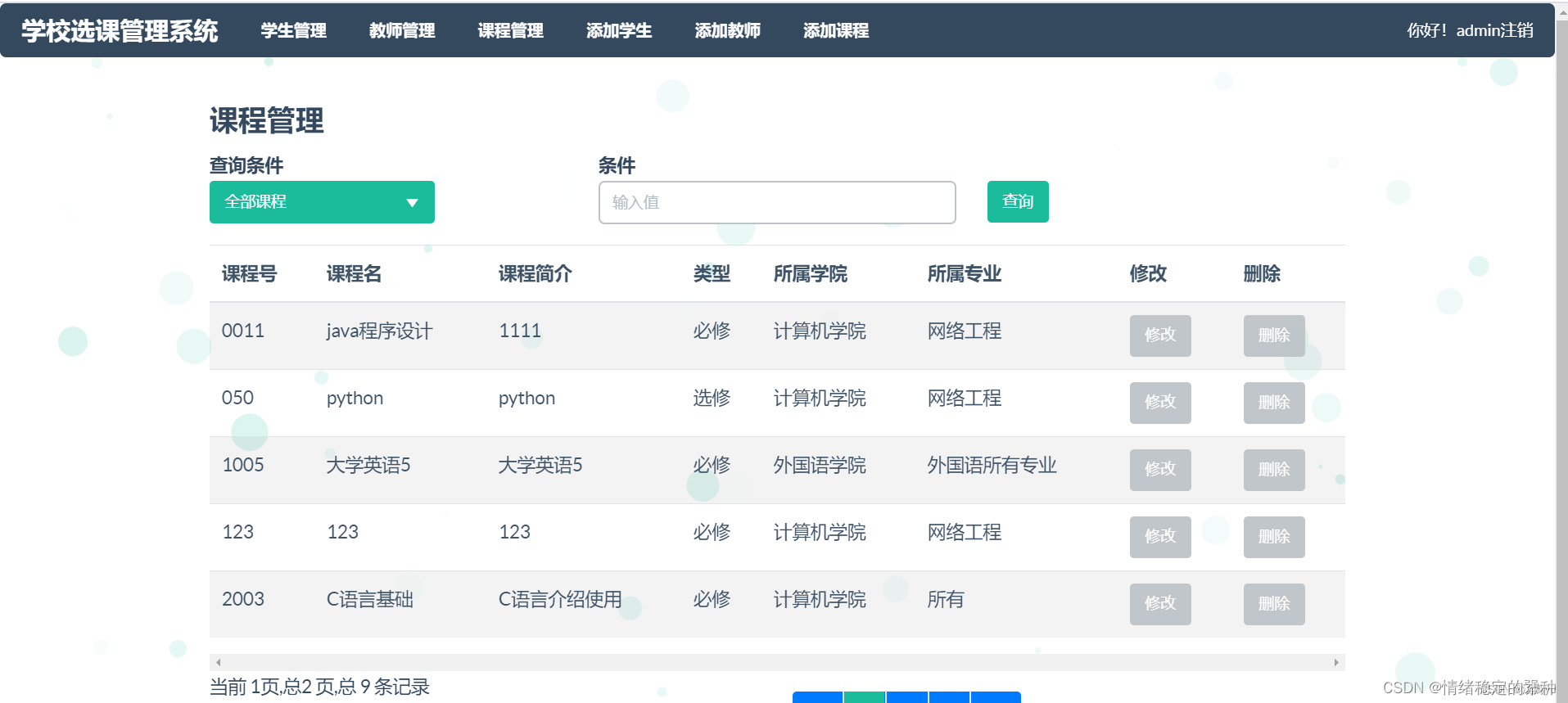Click 删除 for course C语言基础
Image resolution: width=1568 pixels, height=703 pixels.
pyautogui.click(x=1274, y=604)
